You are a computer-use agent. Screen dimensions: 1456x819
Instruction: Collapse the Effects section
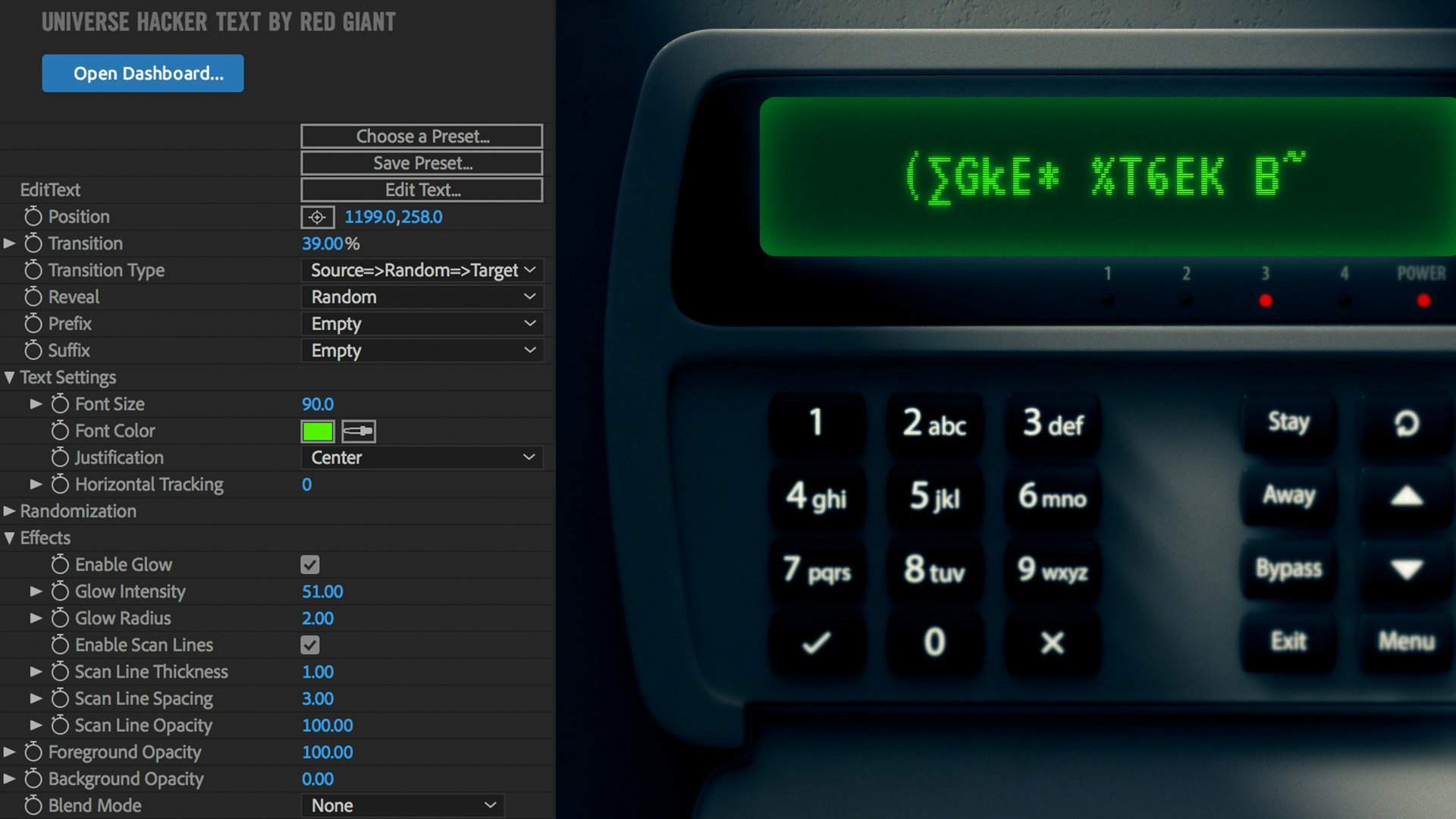click(x=9, y=538)
